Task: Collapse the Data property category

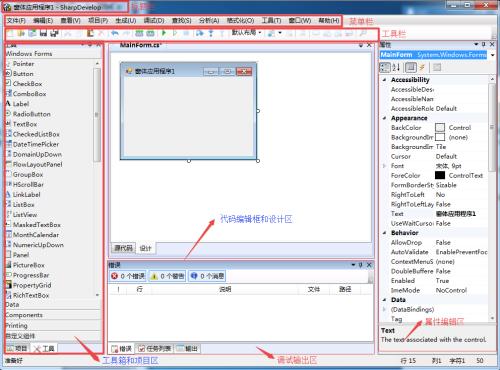Action: click(x=385, y=300)
